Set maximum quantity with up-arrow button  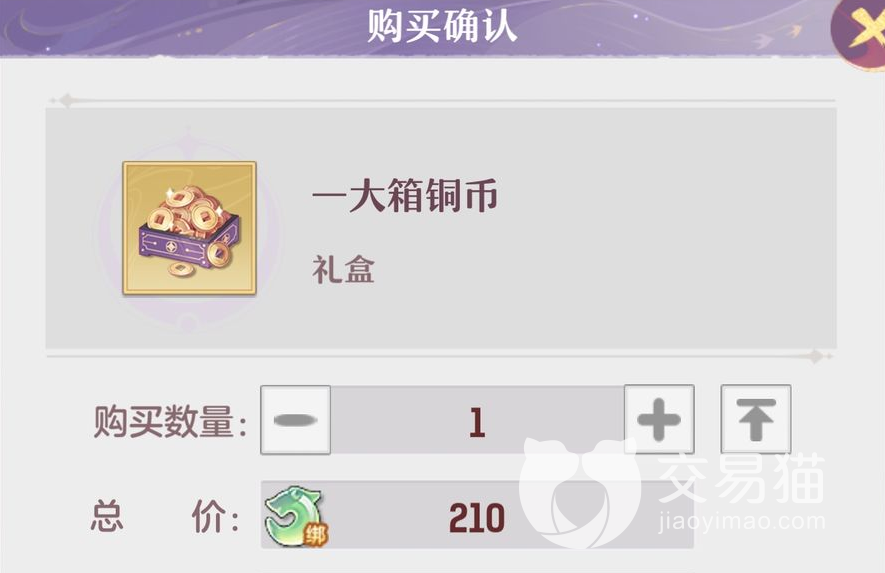click(x=756, y=419)
